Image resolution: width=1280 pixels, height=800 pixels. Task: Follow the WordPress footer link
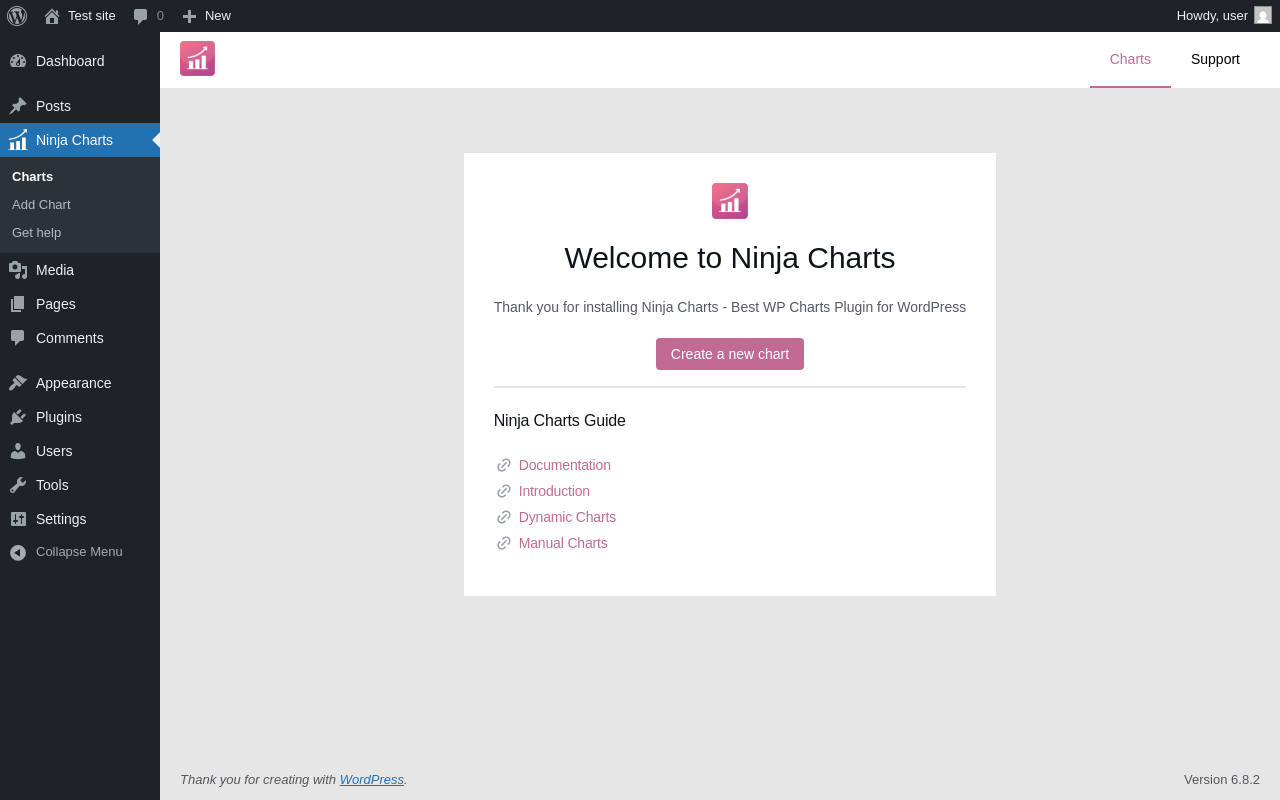point(372,779)
